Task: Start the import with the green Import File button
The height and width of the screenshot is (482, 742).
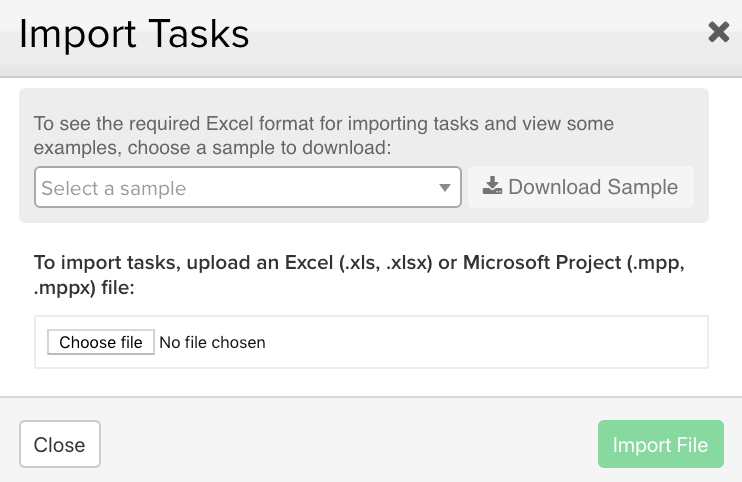Action: [661, 444]
